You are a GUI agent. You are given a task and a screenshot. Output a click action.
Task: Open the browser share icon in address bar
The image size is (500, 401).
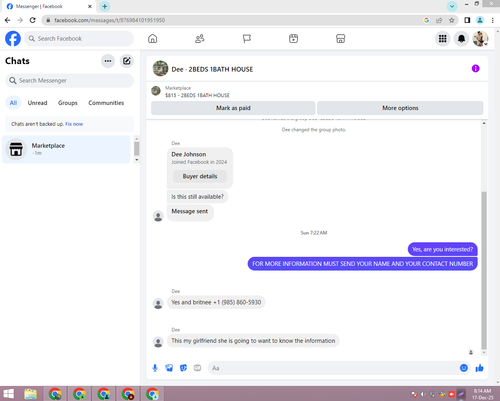tap(439, 20)
